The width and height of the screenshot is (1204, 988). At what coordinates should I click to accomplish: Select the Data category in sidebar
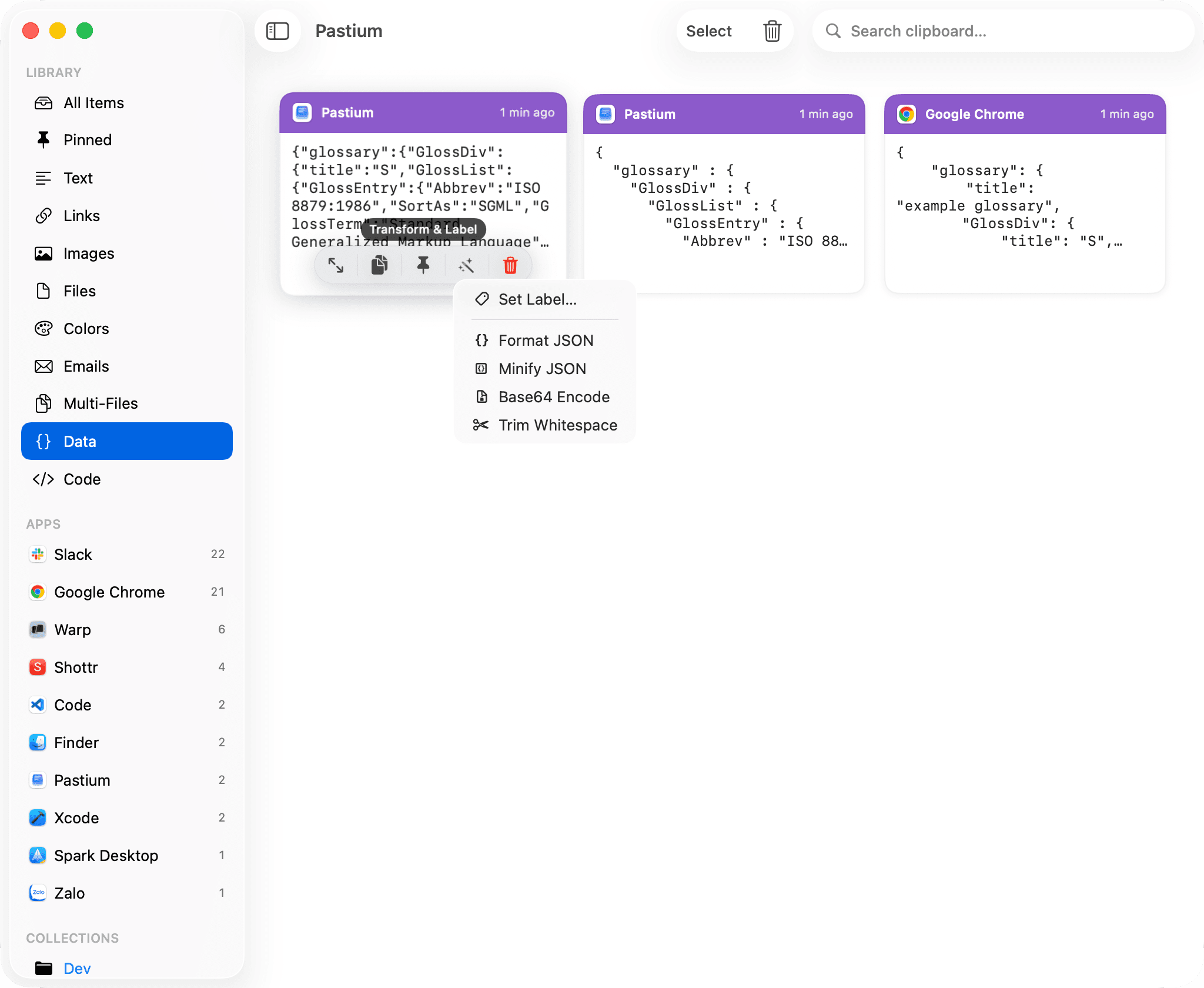point(127,441)
